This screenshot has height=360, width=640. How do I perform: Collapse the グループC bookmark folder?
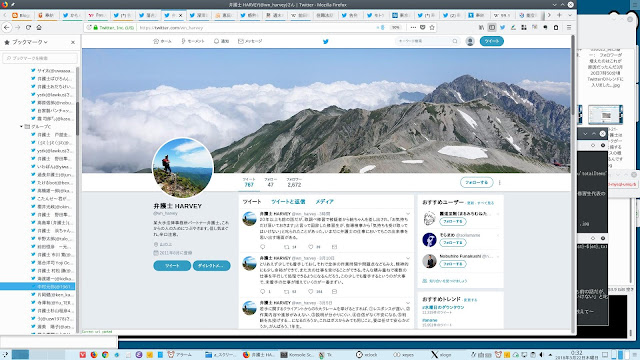click(x=21, y=127)
